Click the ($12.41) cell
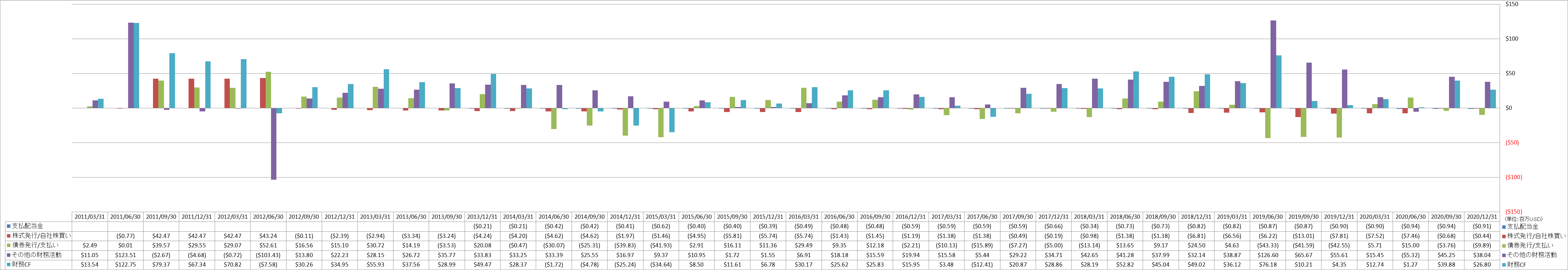 [x=982, y=265]
